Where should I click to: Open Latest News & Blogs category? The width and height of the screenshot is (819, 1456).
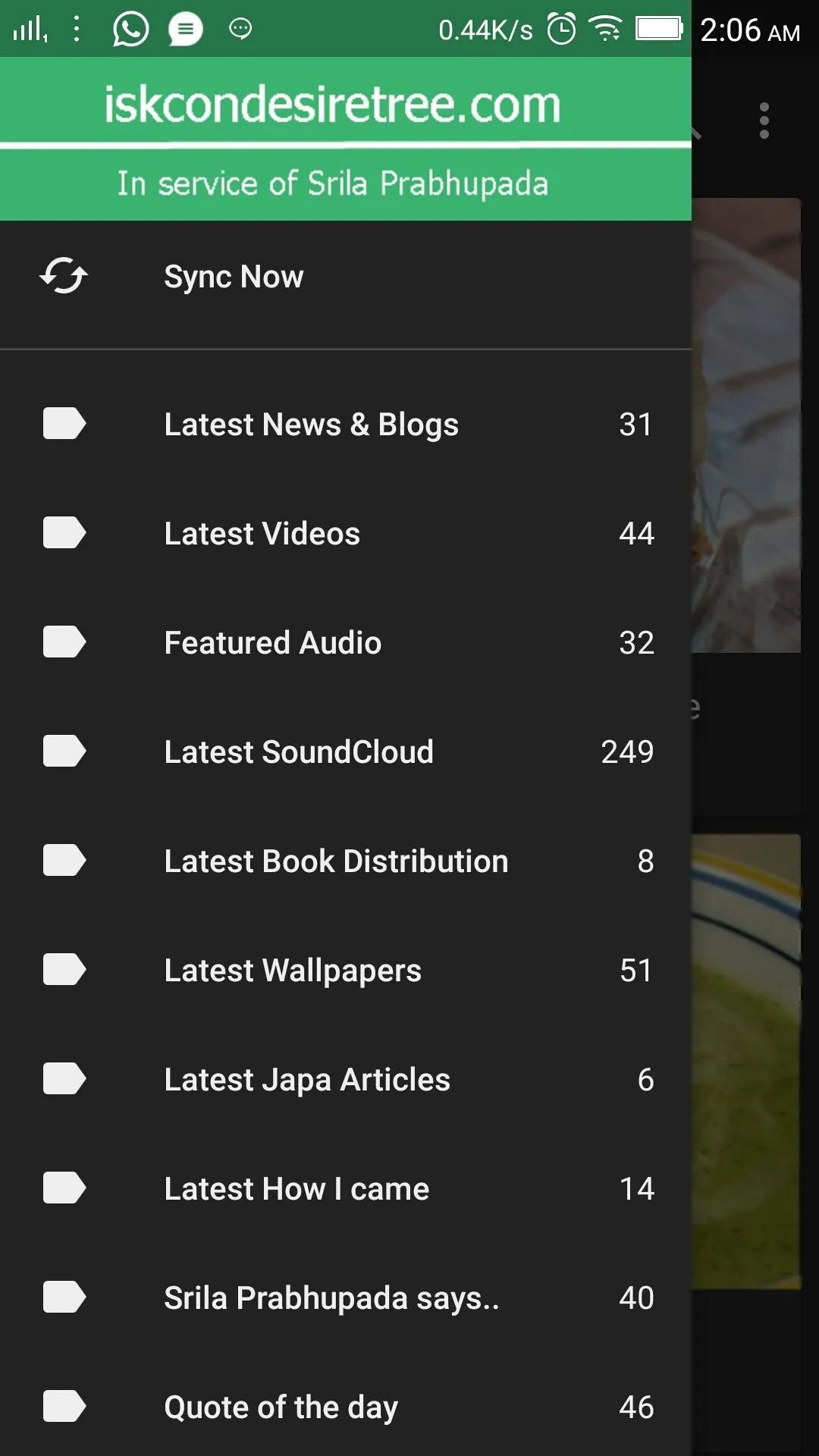click(311, 425)
